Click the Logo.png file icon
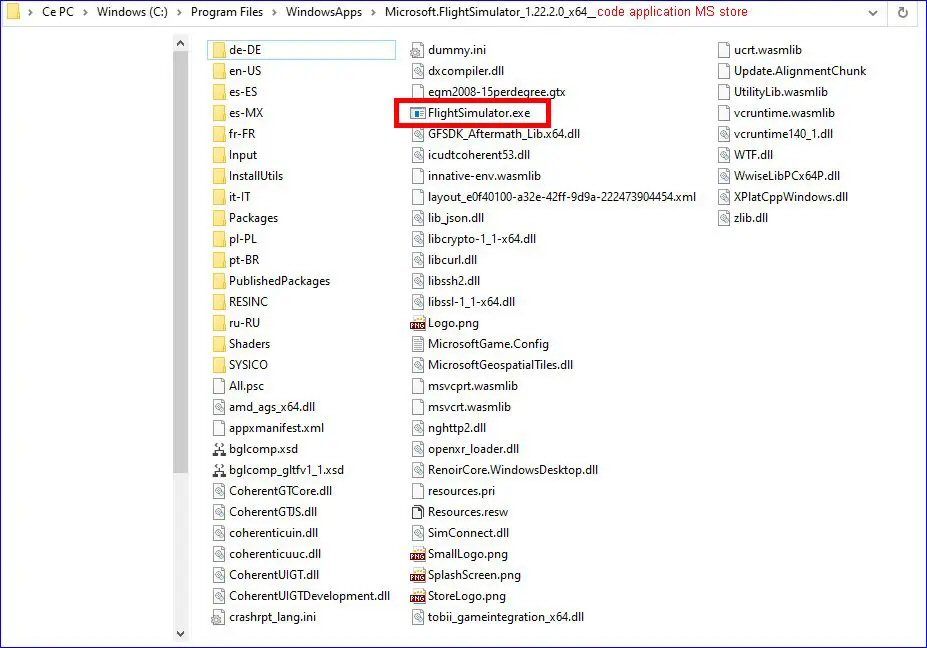The width and height of the screenshot is (927, 648). (417, 323)
